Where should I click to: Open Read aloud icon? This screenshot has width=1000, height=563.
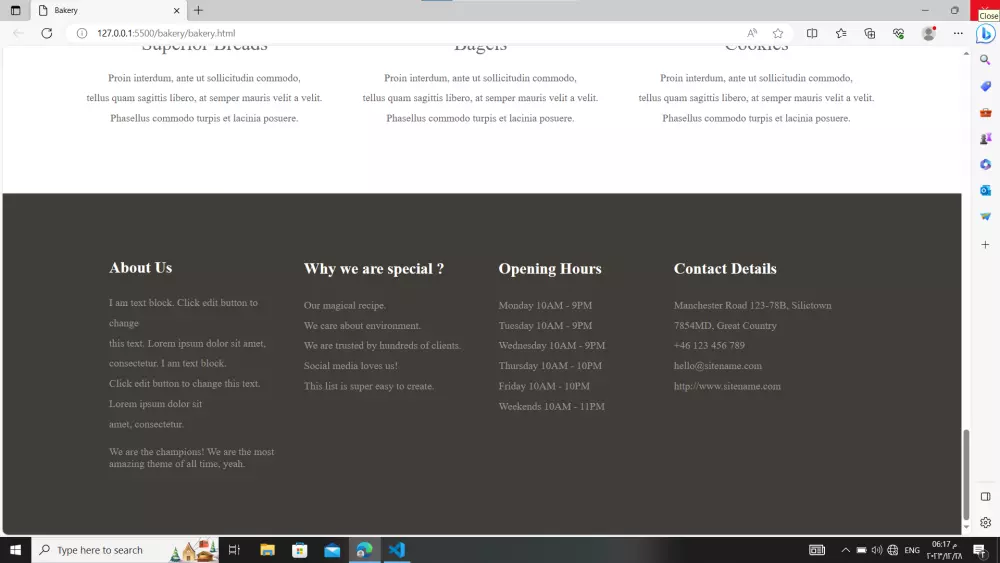[x=752, y=33]
